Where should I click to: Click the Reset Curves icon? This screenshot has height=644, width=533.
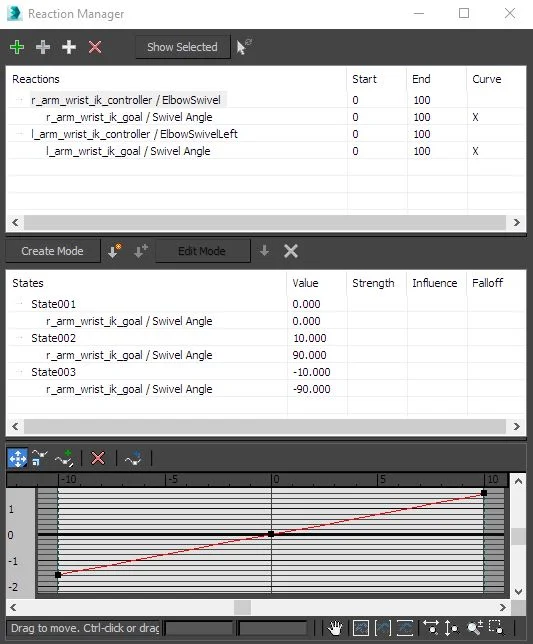click(133, 458)
